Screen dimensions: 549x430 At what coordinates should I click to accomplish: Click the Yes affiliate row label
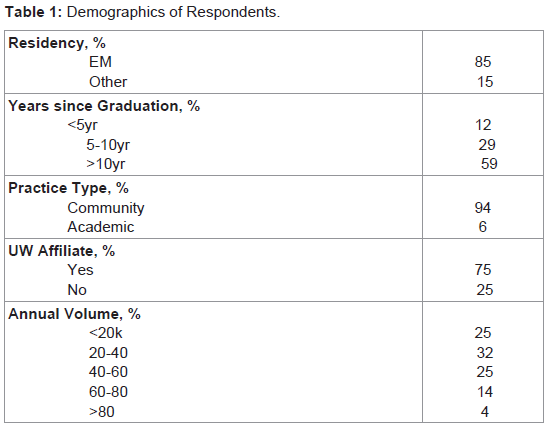81,270
